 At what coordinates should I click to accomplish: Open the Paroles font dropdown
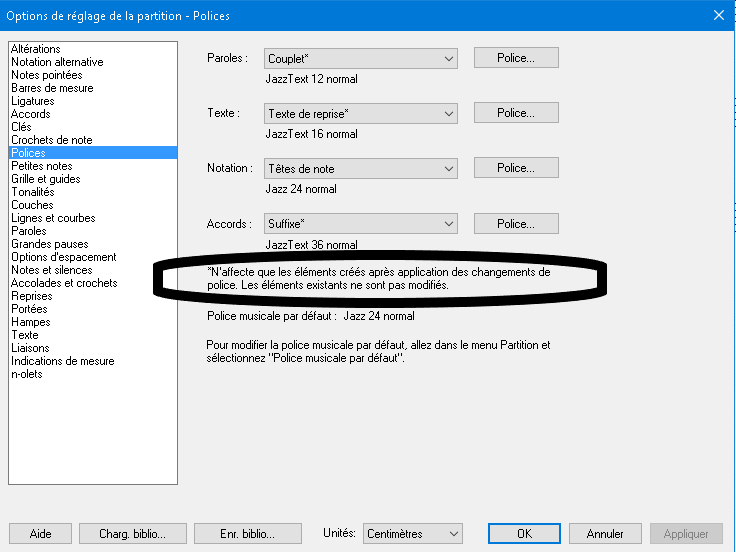pyautogui.click(x=360, y=59)
